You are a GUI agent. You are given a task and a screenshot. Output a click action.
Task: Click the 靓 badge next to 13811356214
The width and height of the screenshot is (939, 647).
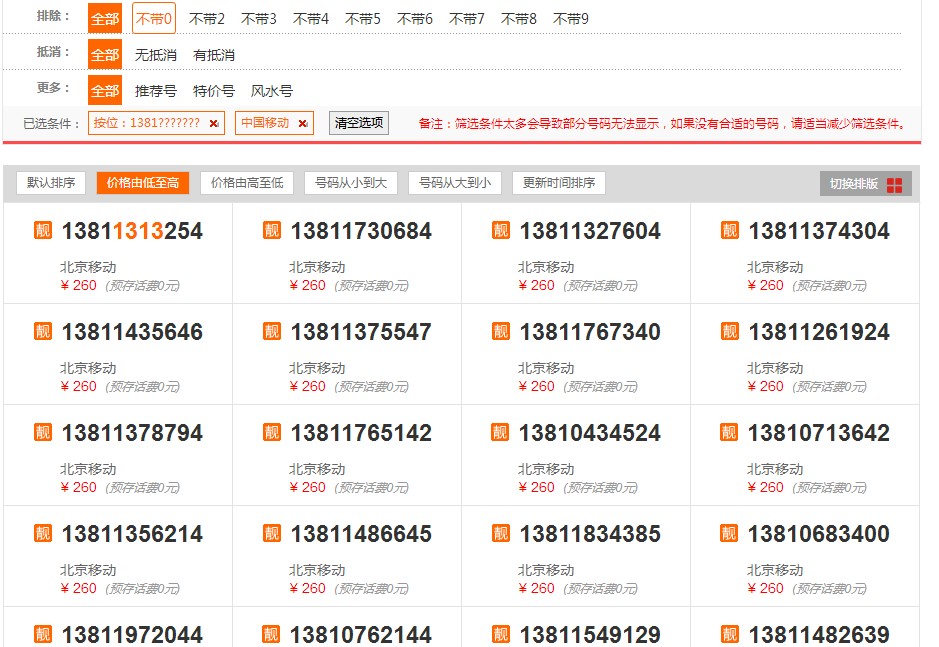click(43, 533)
